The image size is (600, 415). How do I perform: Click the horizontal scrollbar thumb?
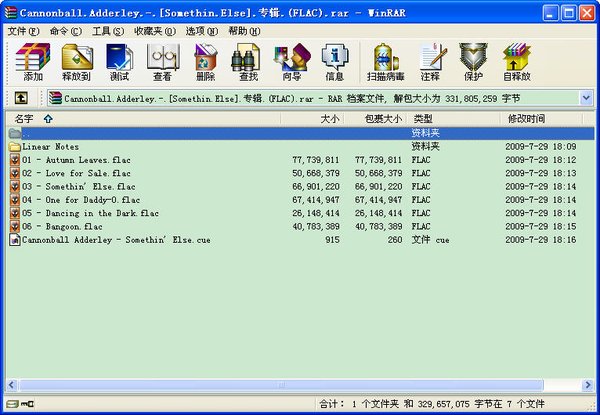point(281,385)
